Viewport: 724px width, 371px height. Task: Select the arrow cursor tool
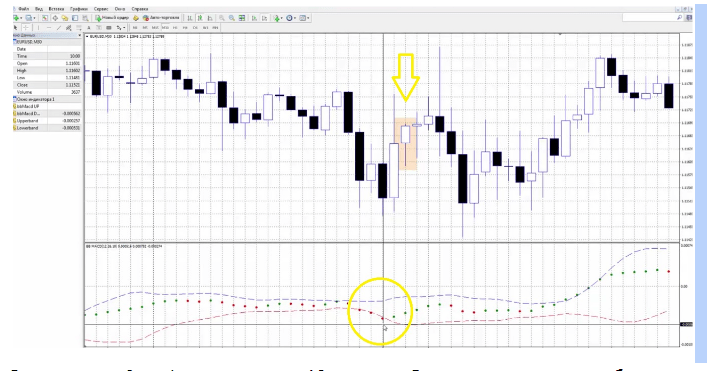tap(15, 27)
